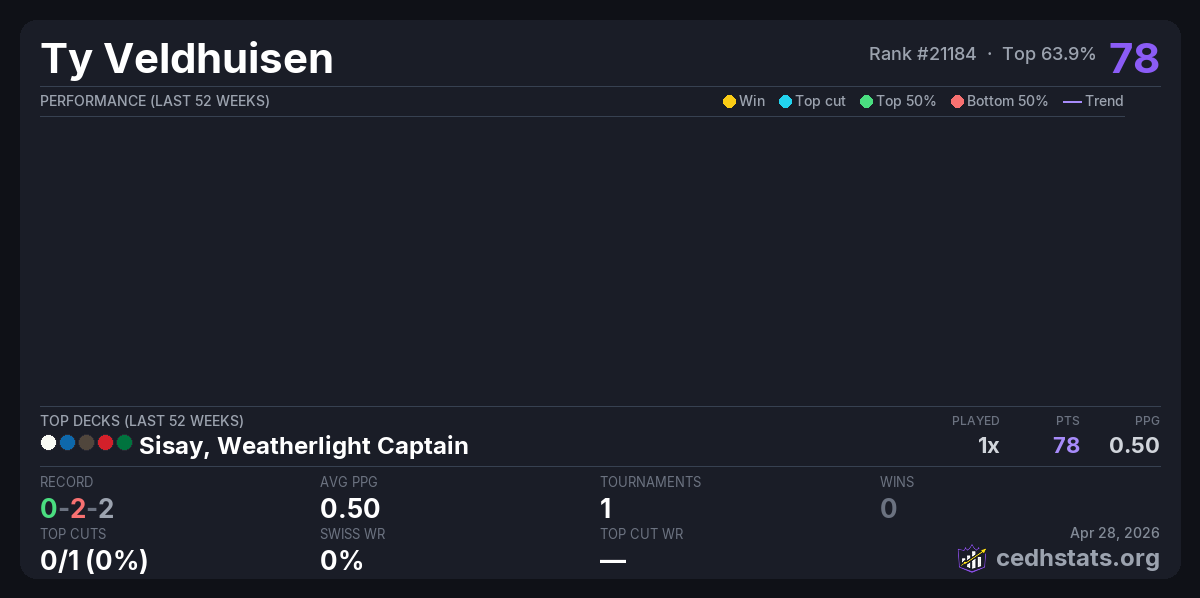Toggle the yellow Win legend marker
Image resolution: width=1200 pixels, height=598 pixels.
point(729,101)
